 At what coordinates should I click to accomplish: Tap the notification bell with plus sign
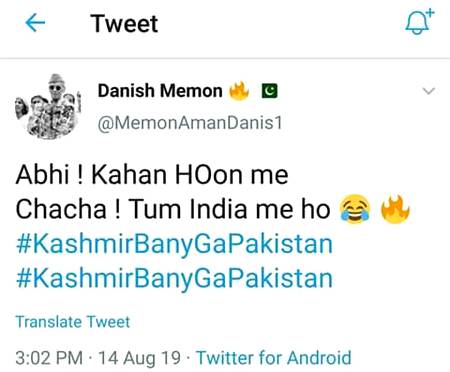pyautogui.click(x=420, y=22)
